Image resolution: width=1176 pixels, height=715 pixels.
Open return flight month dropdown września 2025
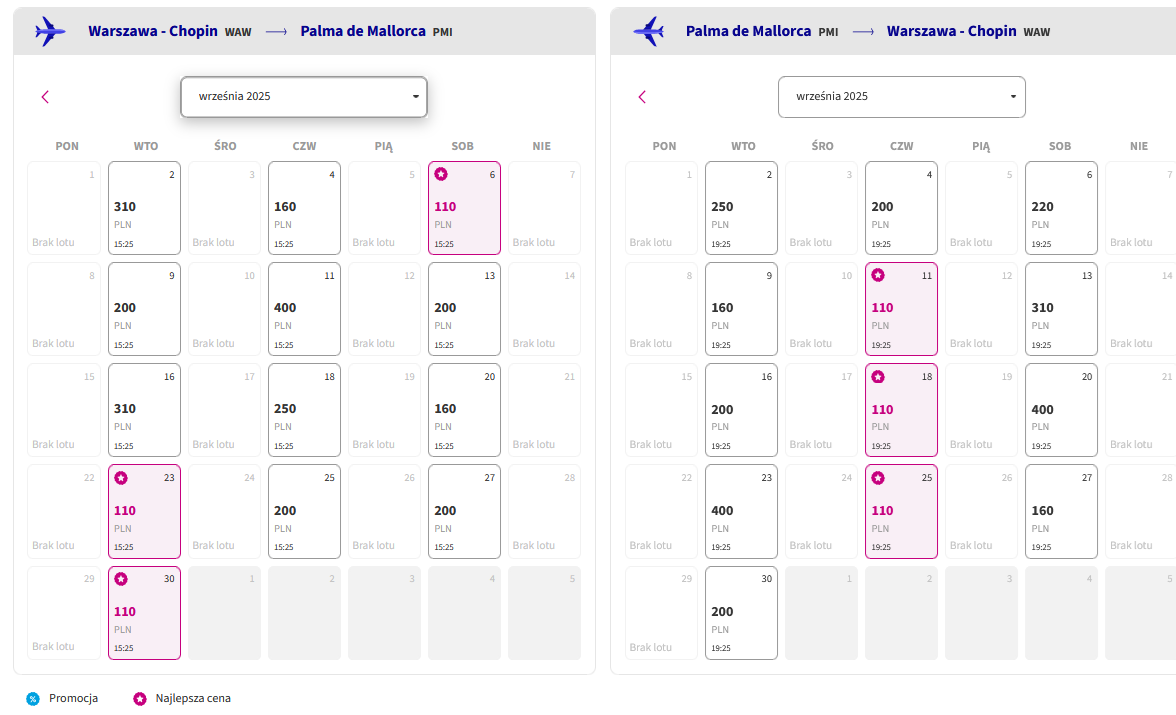click(902, 97)
